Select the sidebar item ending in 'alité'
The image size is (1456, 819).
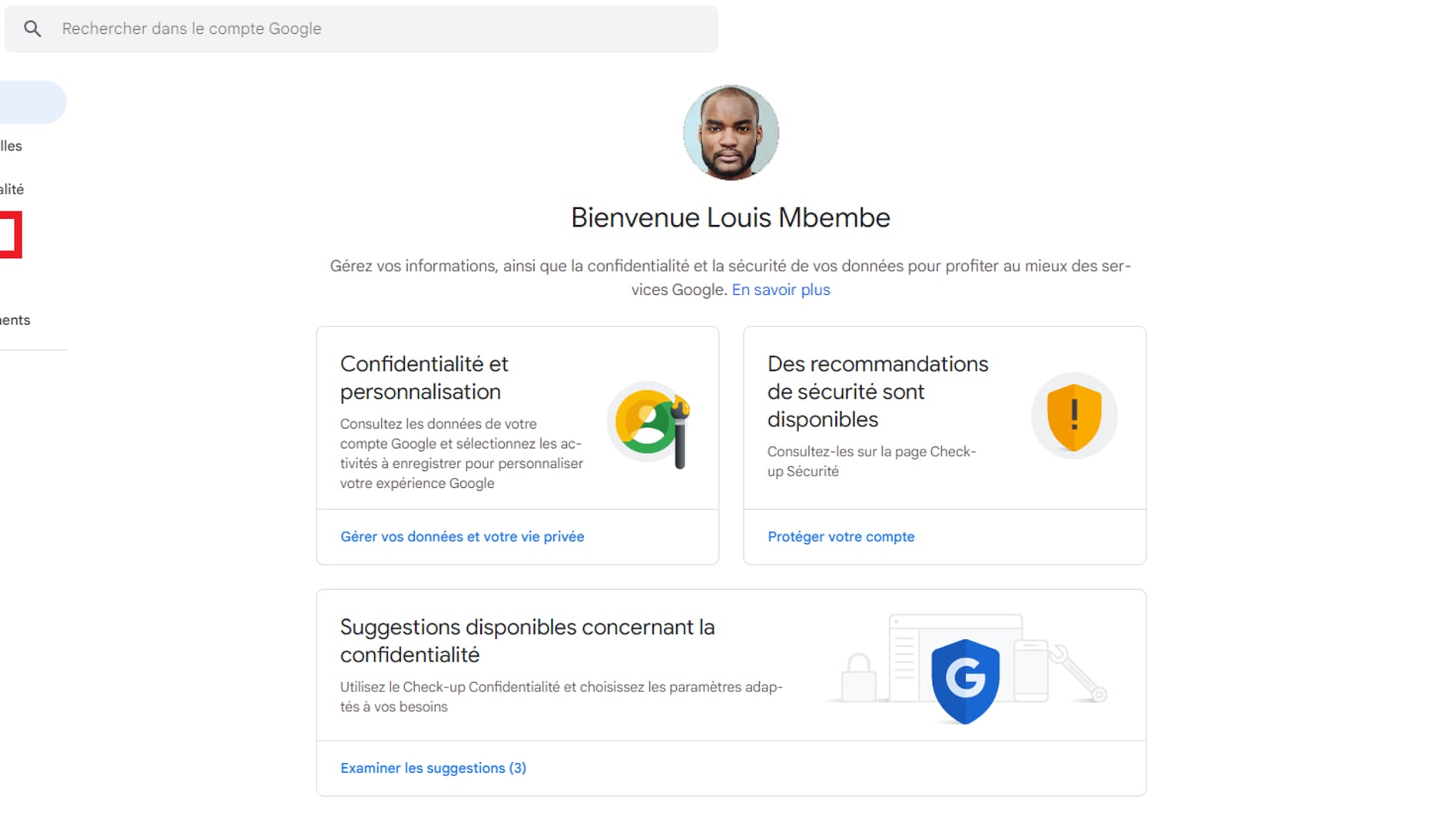pyautogui.click(x=12, y=189)
